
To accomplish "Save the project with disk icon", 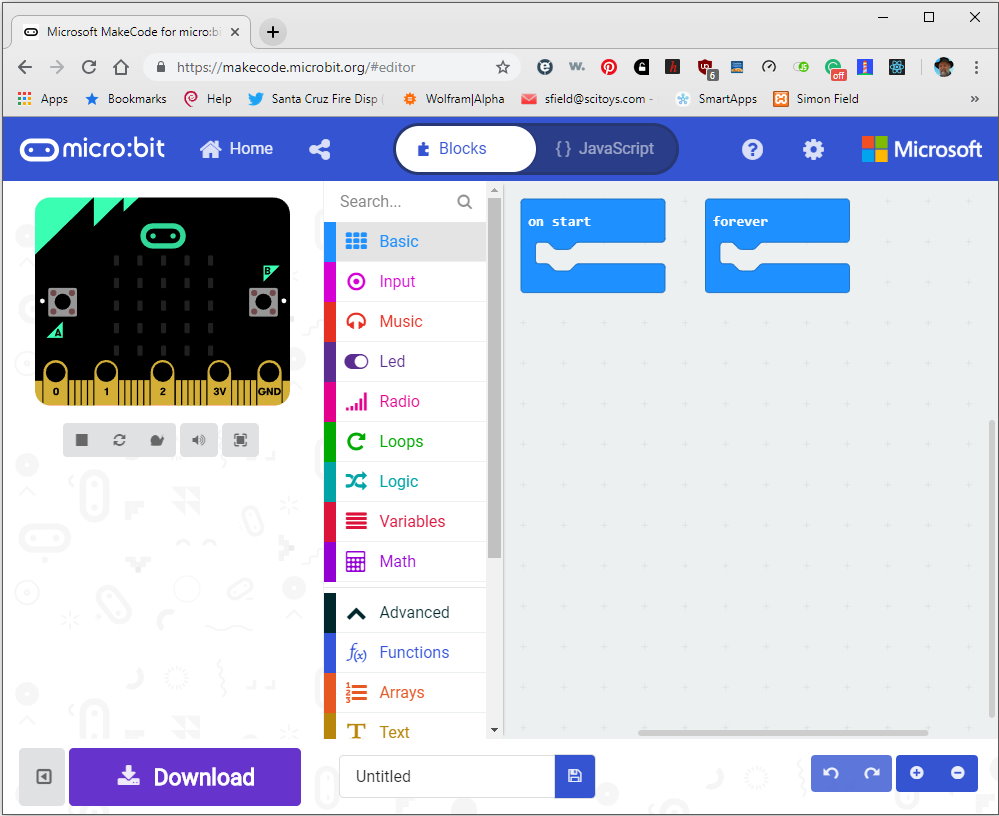I will (x=575, y=776).
